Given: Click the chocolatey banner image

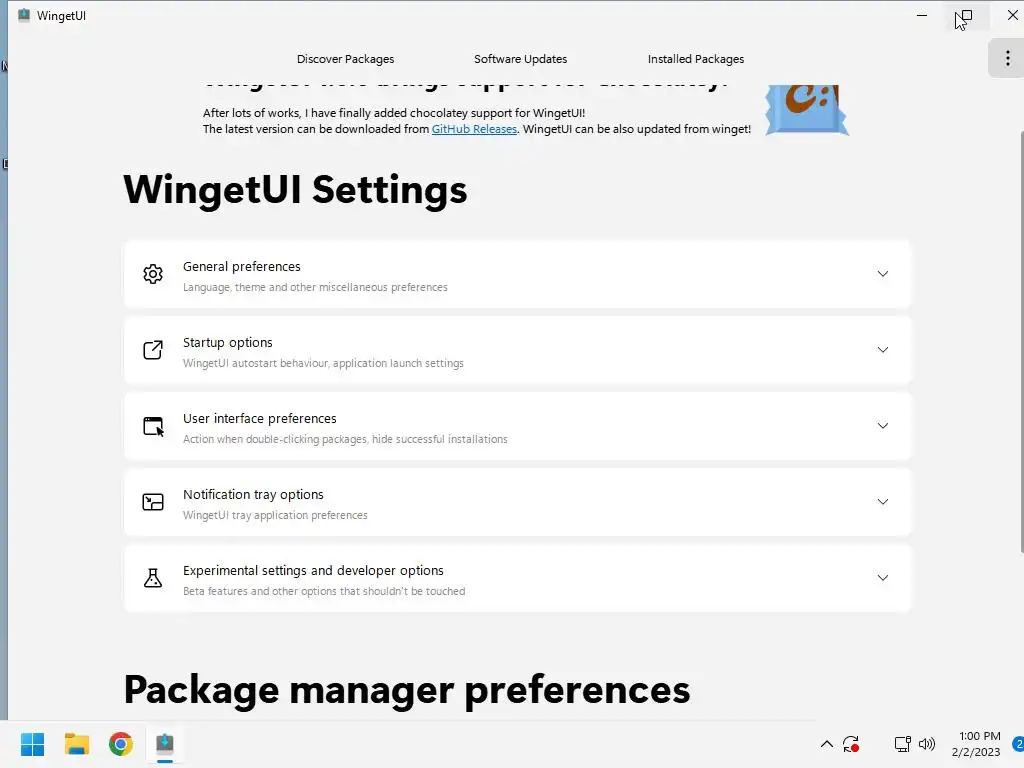Looking at the screenshot, I should 807,110.
